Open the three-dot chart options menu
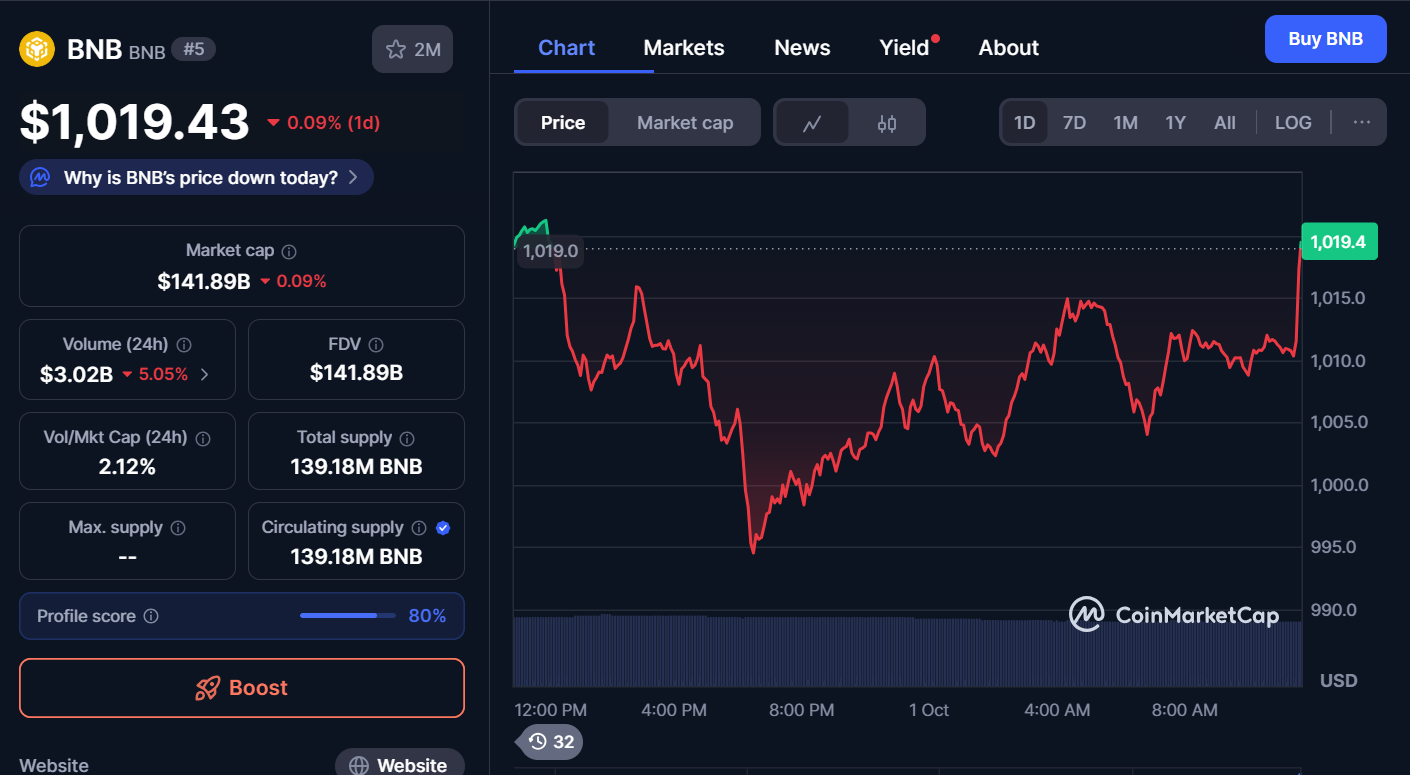The height and width of the screenshot is (775, 1410). [x=1361, y=123]
